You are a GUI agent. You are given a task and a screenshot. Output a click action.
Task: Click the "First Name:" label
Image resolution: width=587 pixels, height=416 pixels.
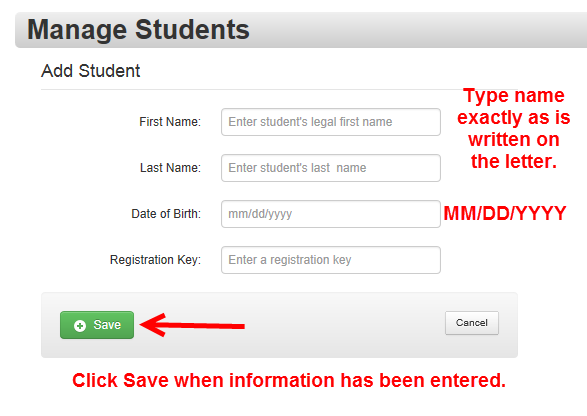[170, 122]
